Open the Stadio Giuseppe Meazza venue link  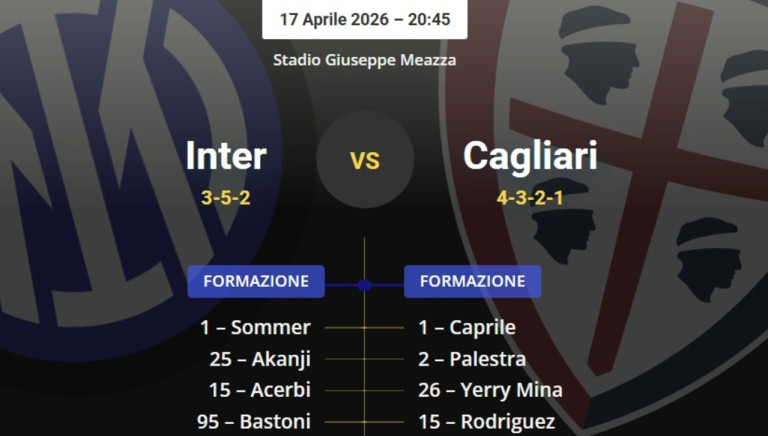(x=364, y=60)
